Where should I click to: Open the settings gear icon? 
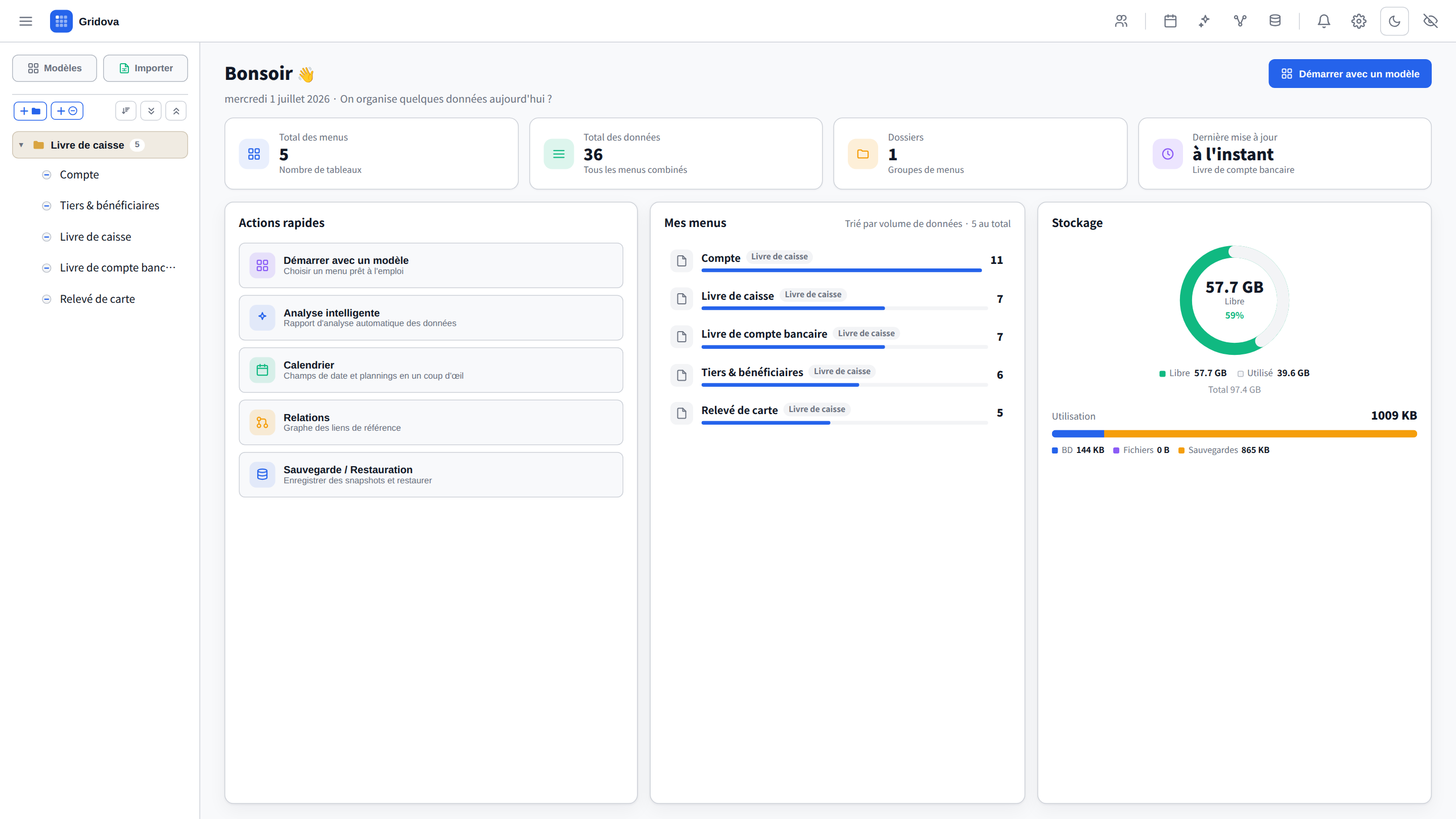click(1359, 21)
